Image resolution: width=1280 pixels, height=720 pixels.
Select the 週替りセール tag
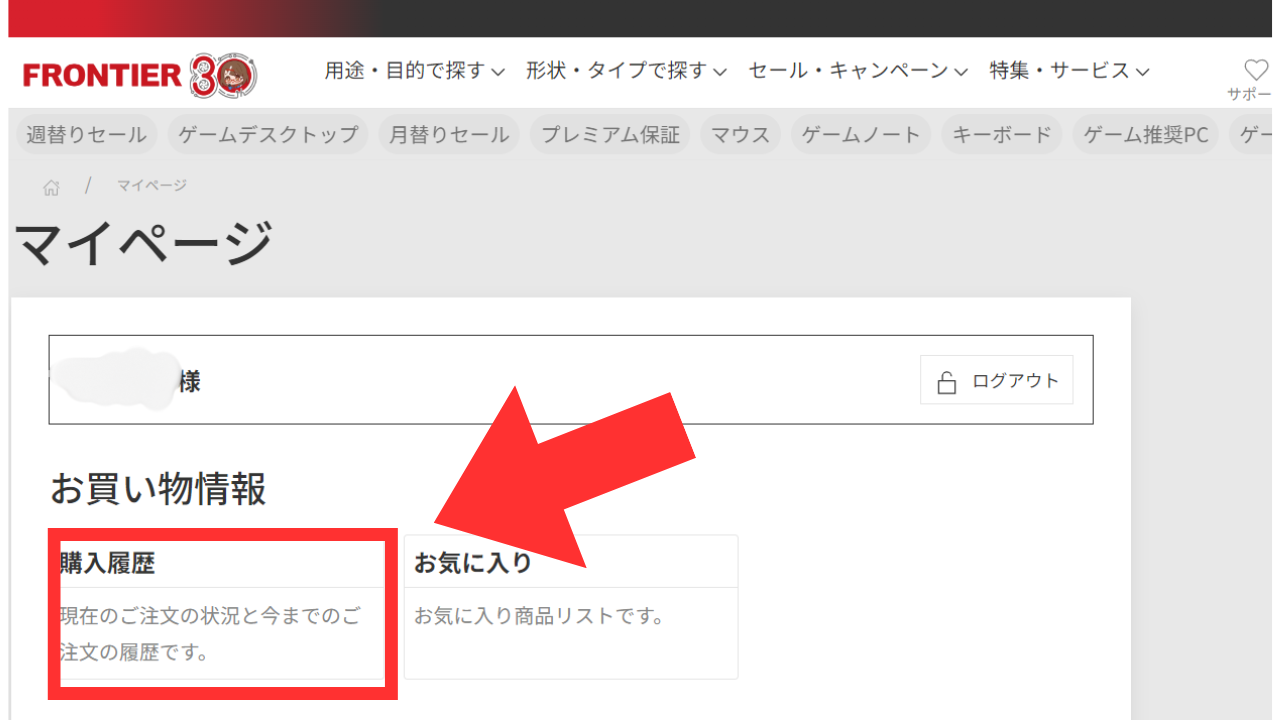tap(86, 135)
